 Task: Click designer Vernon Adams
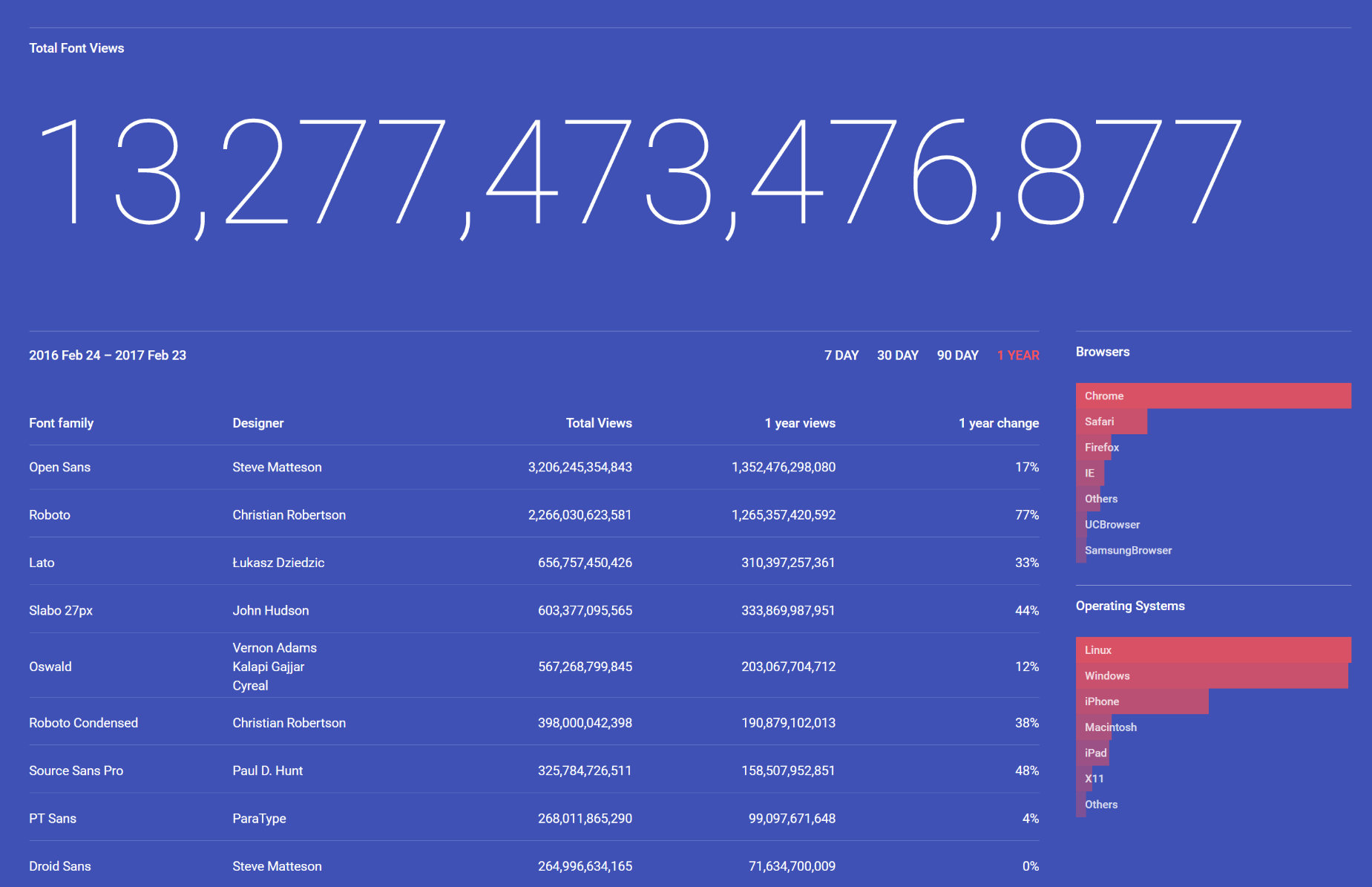[275, 648]
